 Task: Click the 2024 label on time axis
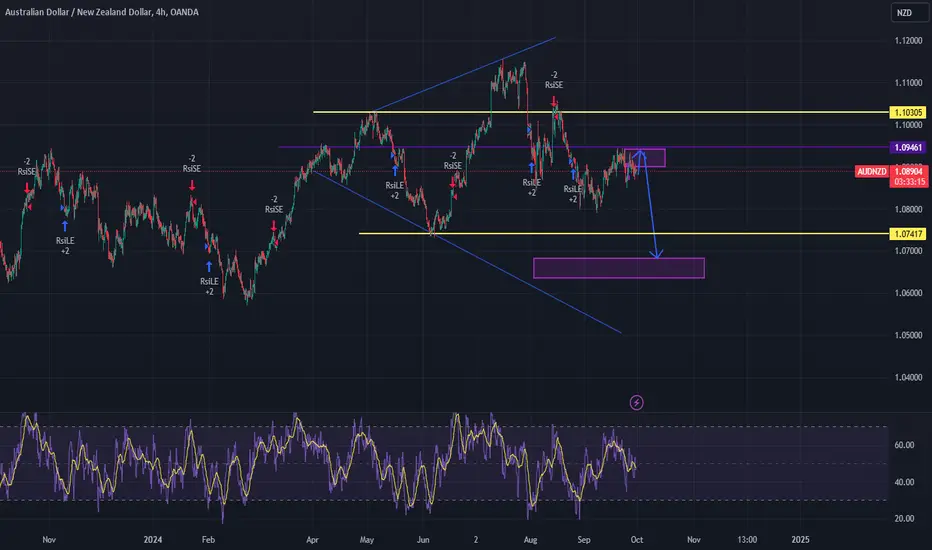click(153, 540)
